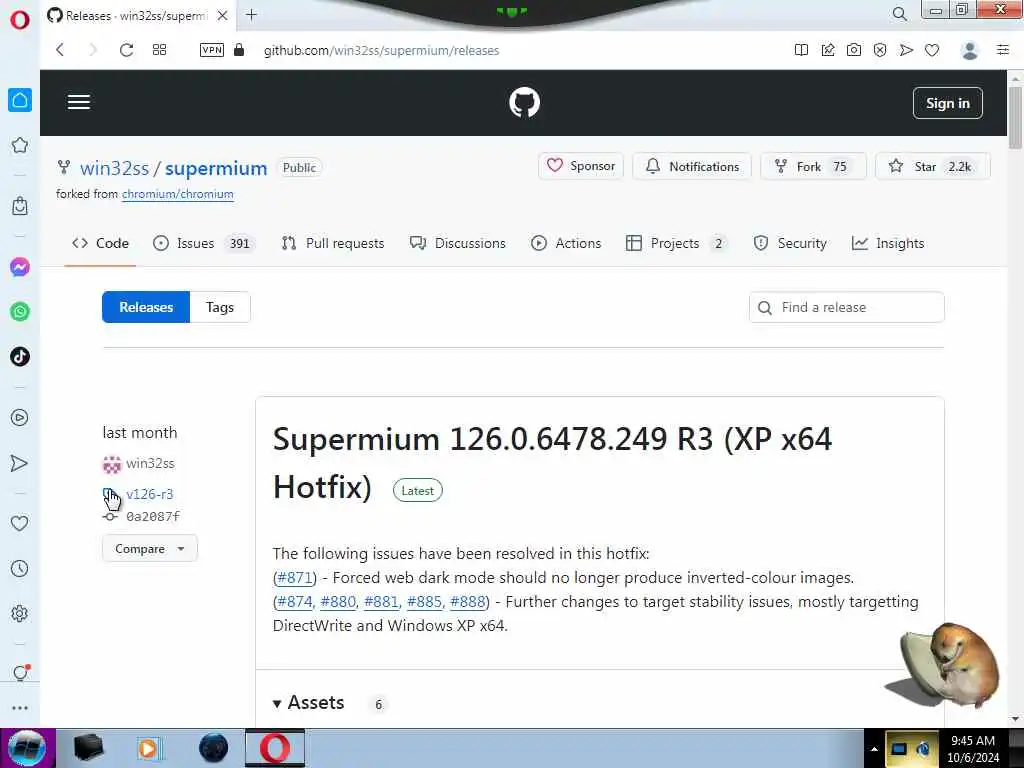Open the Shopping bag sidebar icon
Screen dimensions: 1024x768
pyautogui.click(x=20, y=206)
